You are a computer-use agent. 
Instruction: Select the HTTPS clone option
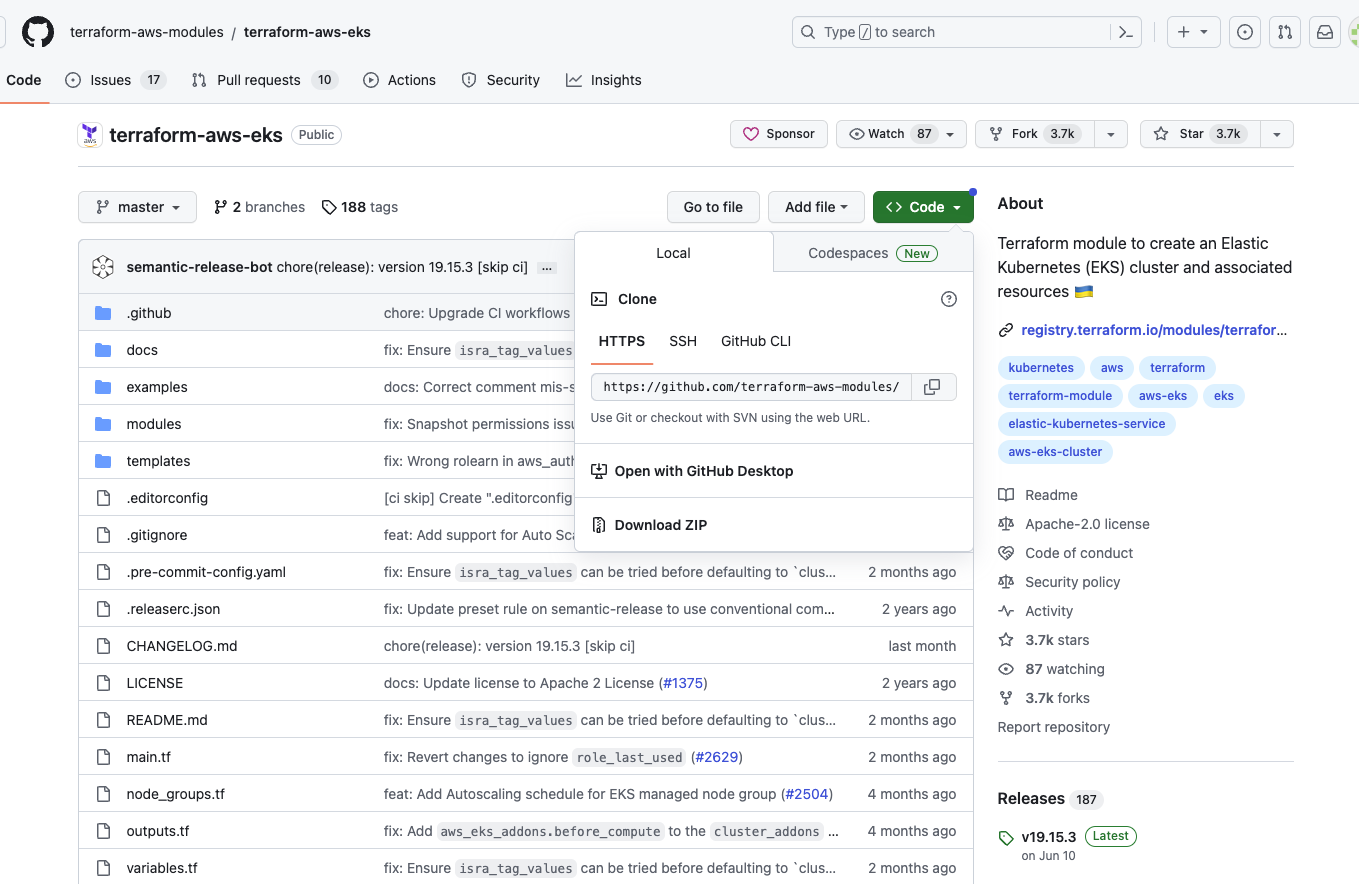tap(622, 341)
